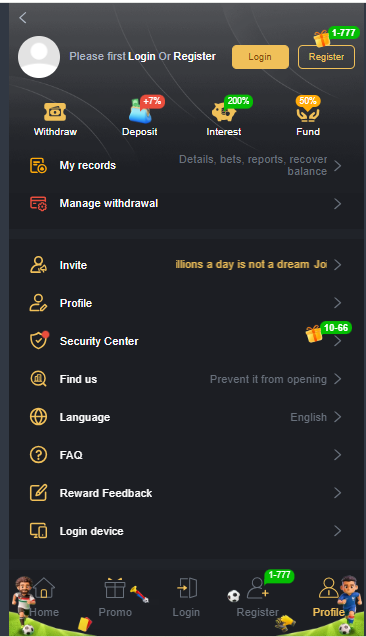Open the Invite menu row

[x=186, y=265]
